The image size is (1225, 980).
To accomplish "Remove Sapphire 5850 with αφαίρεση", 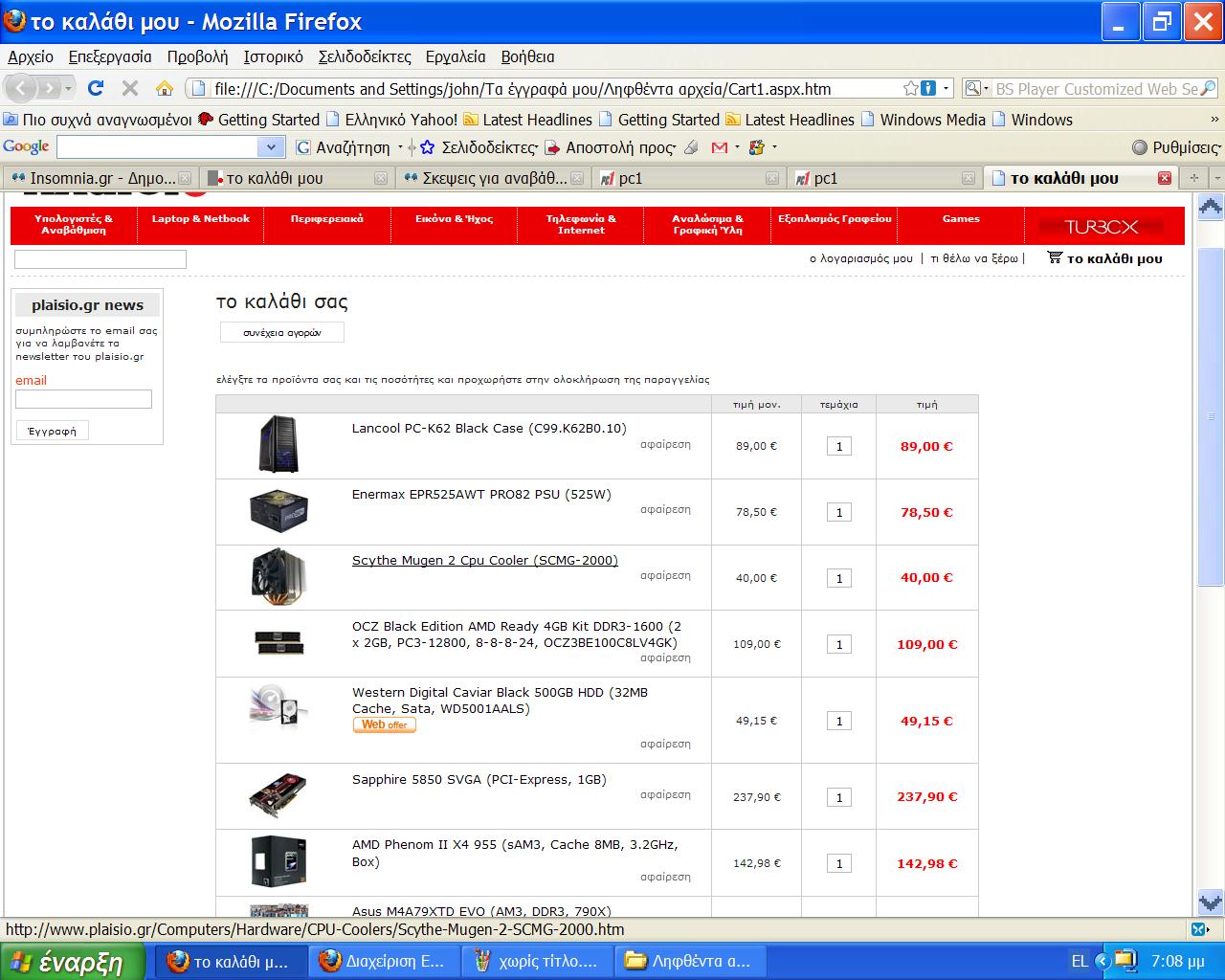I will [x=665, y=794].
